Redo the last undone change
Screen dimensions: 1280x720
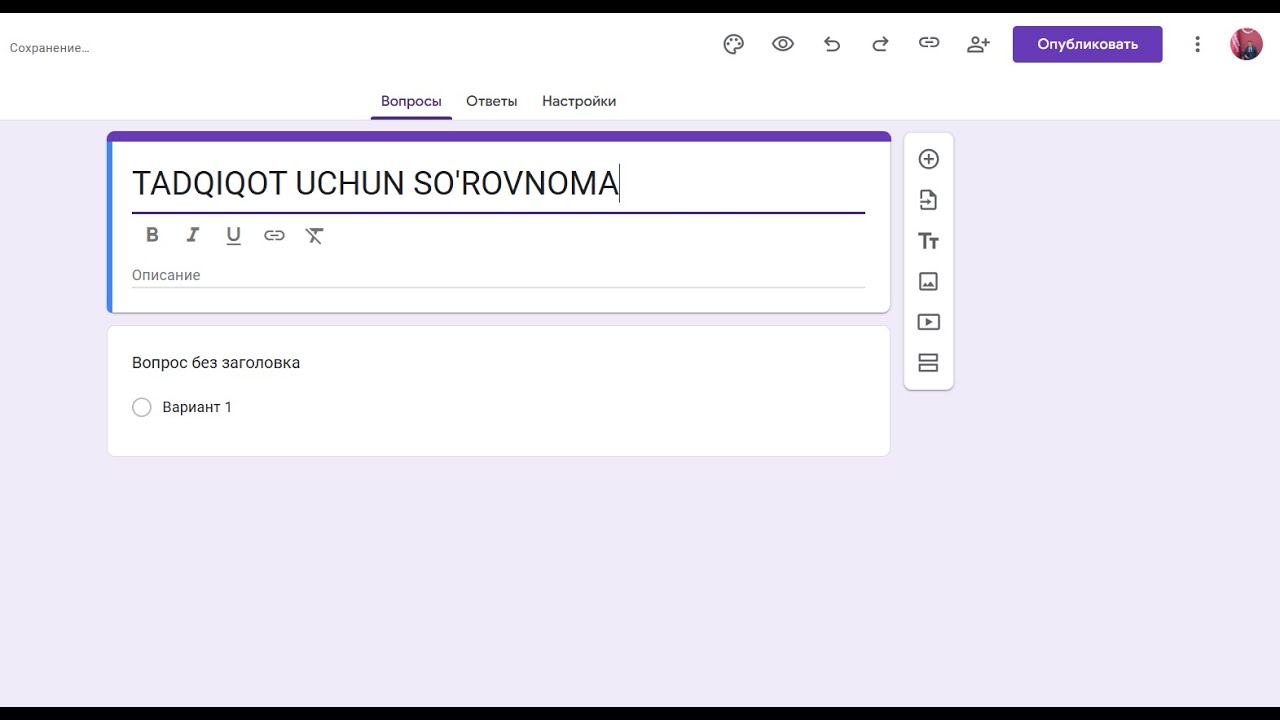(x=880, y=44)
